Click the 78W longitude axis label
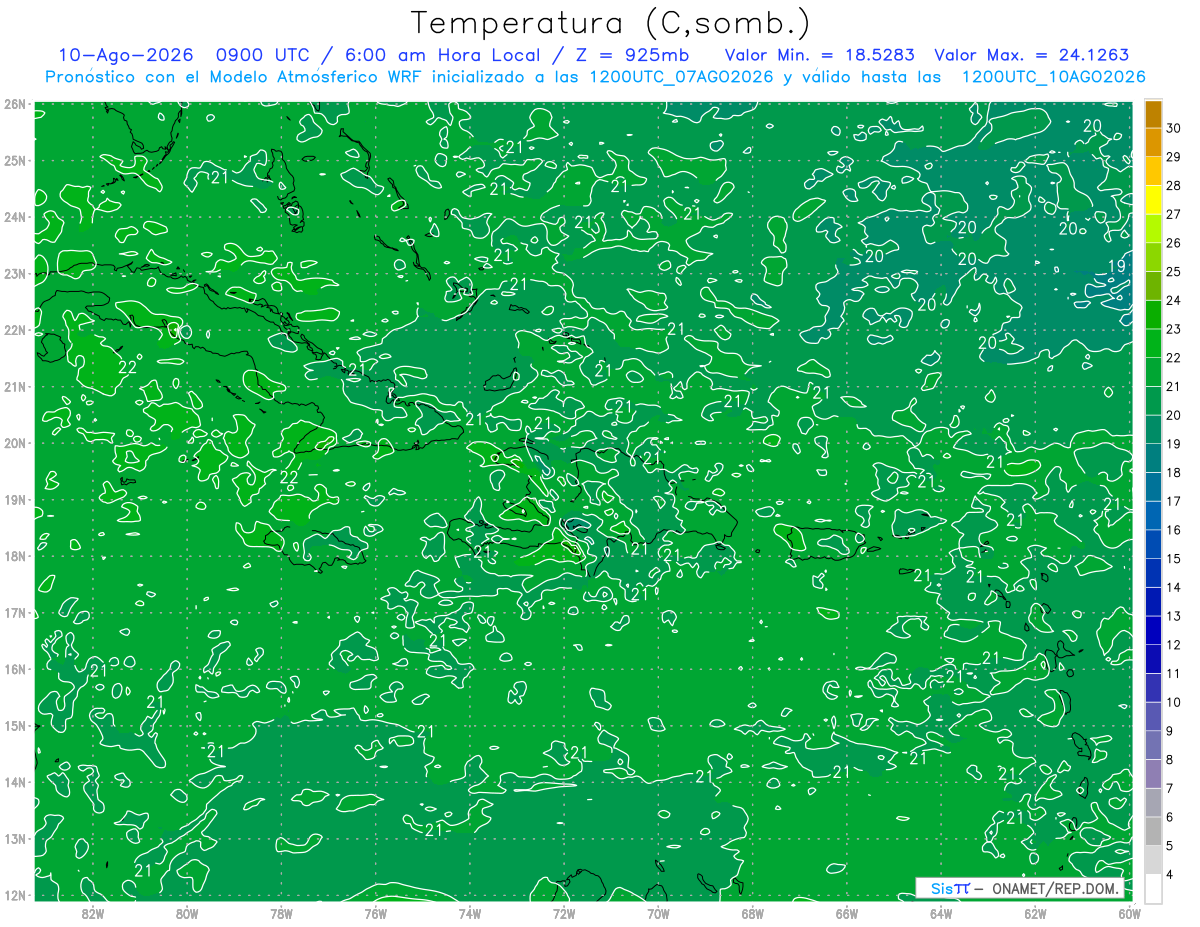This screenshot has width=1200, height=927. pos(281,913)
